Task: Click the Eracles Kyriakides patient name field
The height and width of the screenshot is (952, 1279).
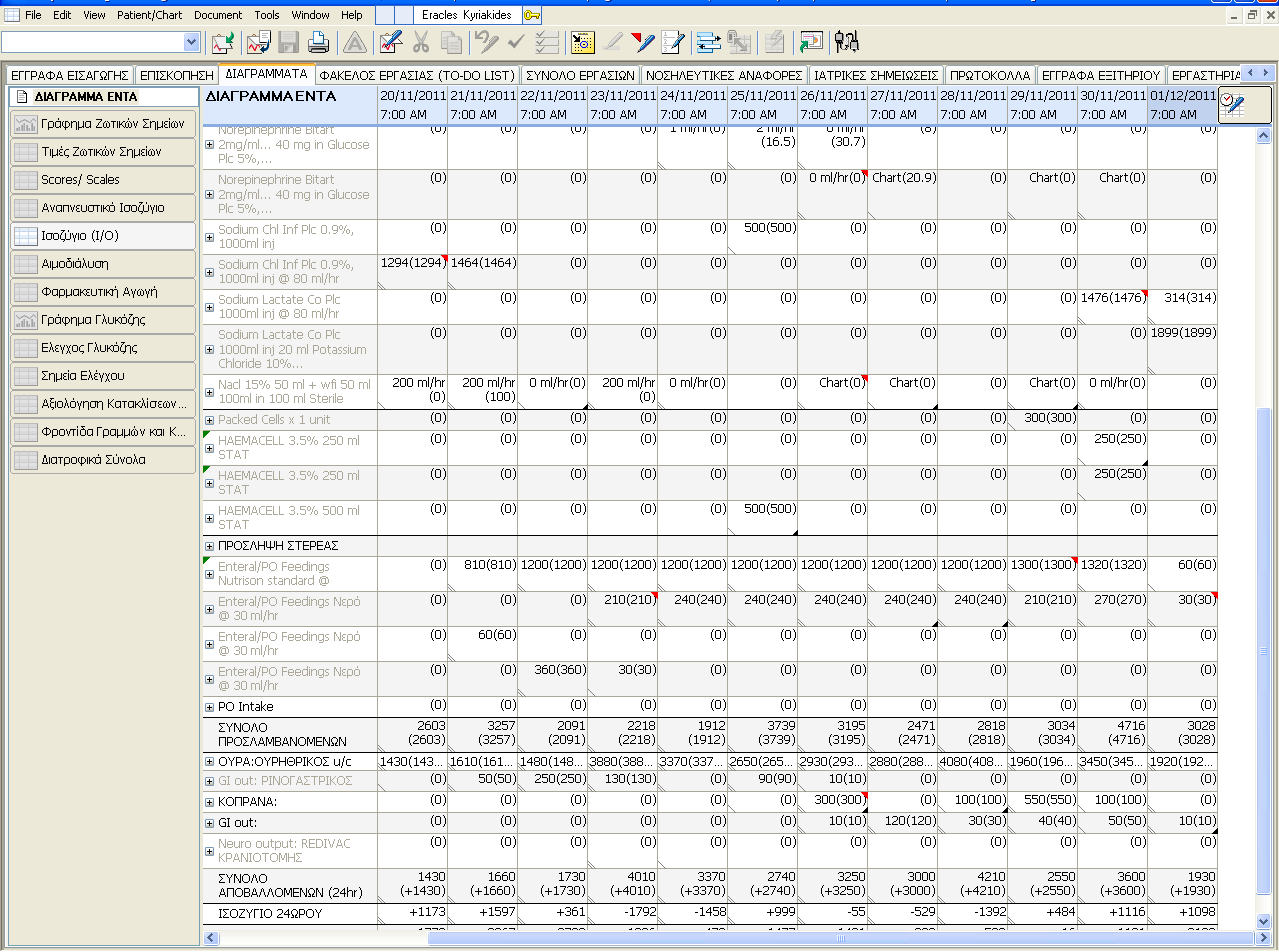Action: point(468,16)
